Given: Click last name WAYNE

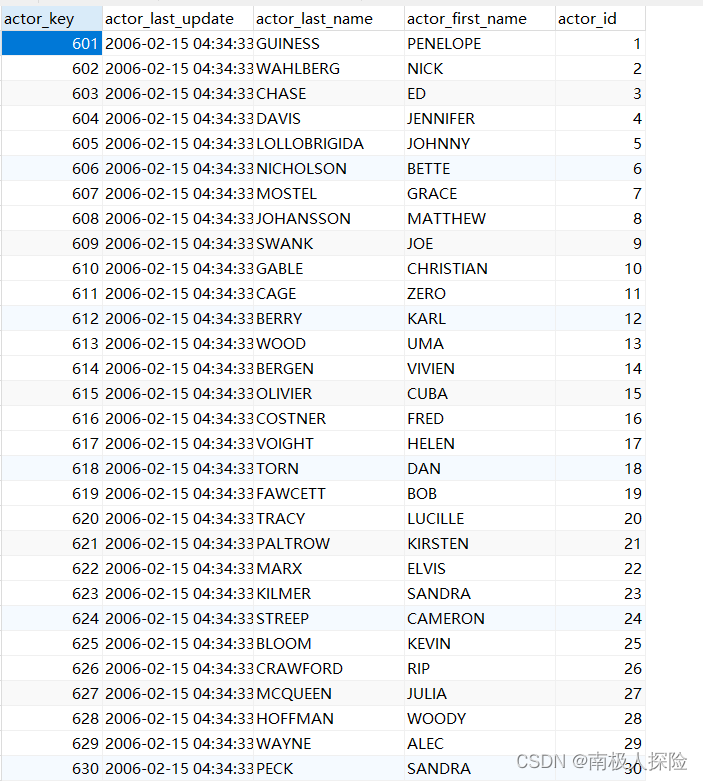Looking at the screenshot, I should click(283, 743).
